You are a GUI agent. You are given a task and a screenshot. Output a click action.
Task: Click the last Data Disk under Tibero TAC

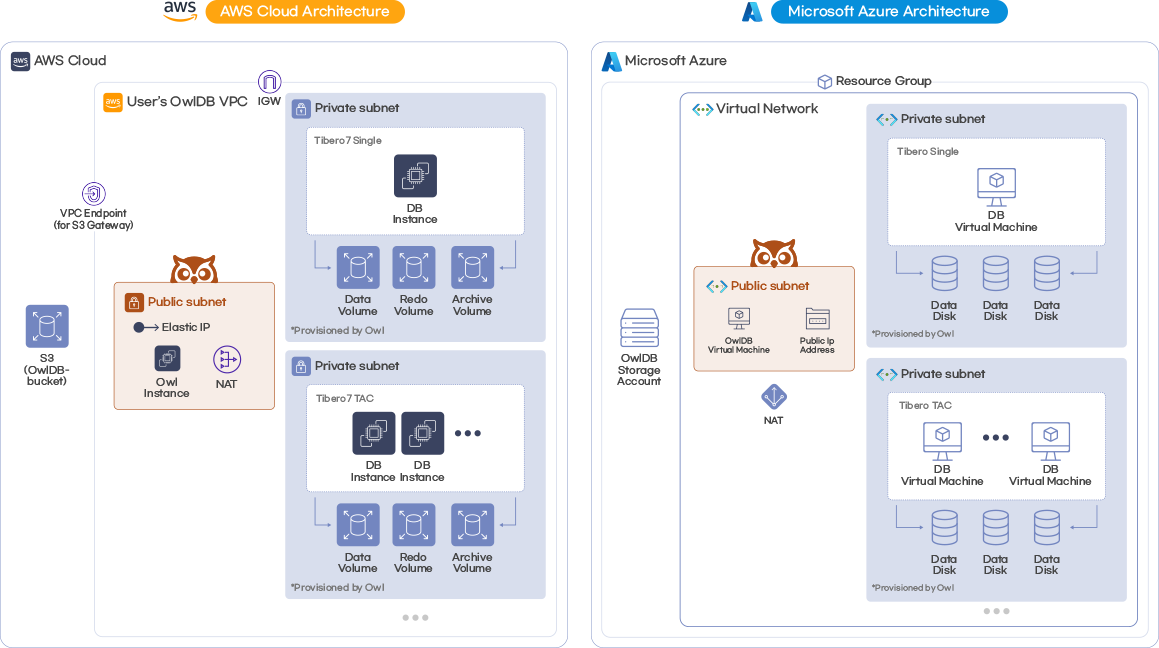tap(1047, 528)
